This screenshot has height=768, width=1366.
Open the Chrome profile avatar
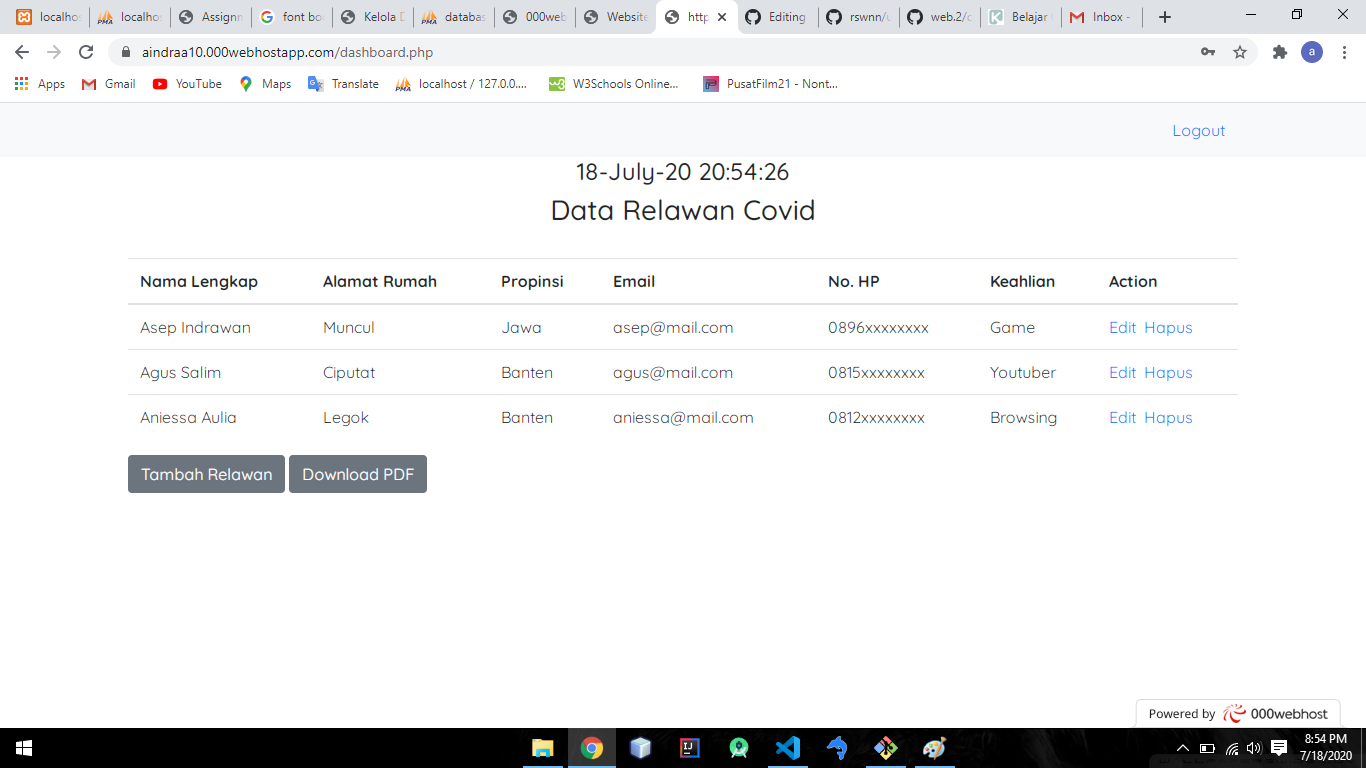coord(1312,51)
